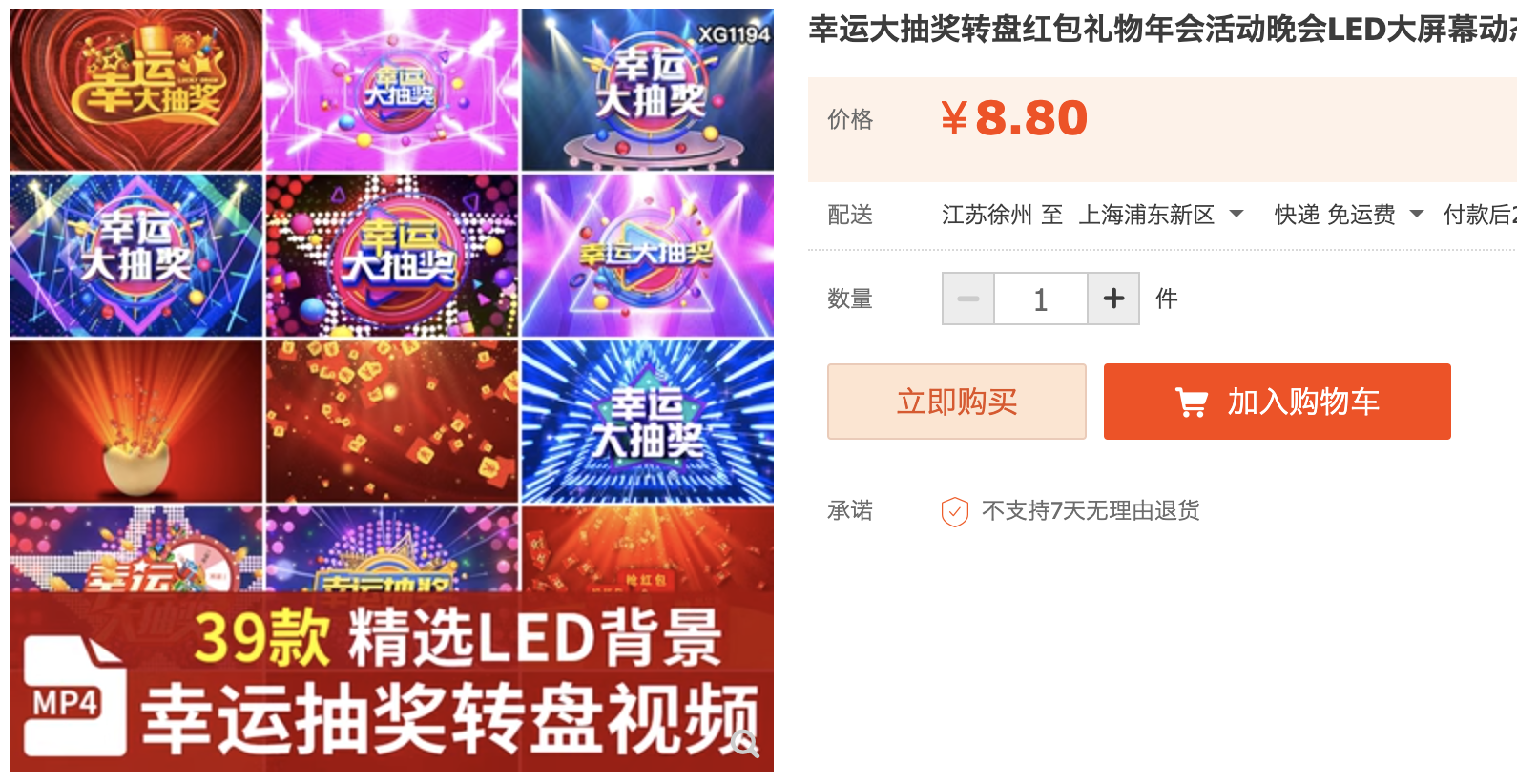This screenshot has height=784, width=1517.
Task: Click the XG1194 stage spotlight thumbnail
Action: (x=648, y=90)
